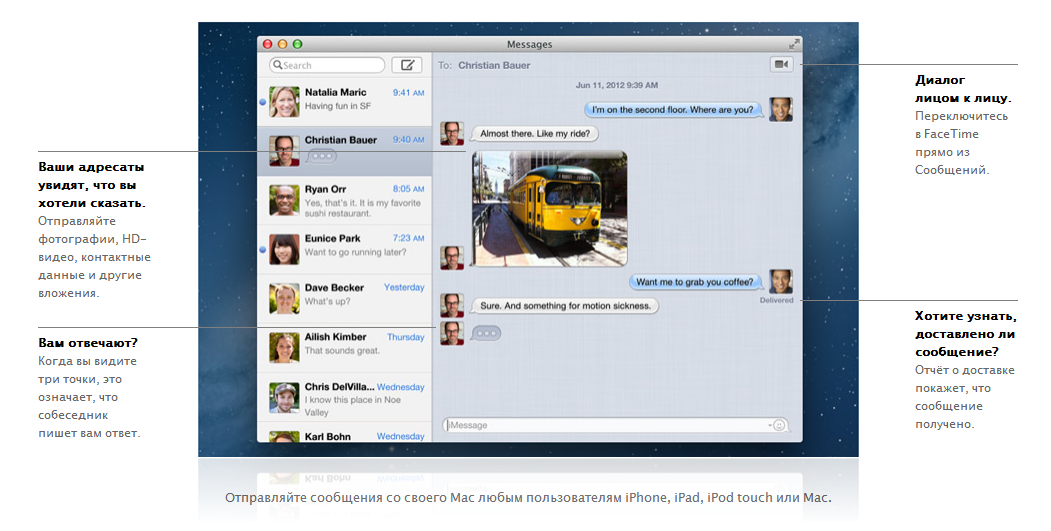Close the Messages window

point(267,44)
